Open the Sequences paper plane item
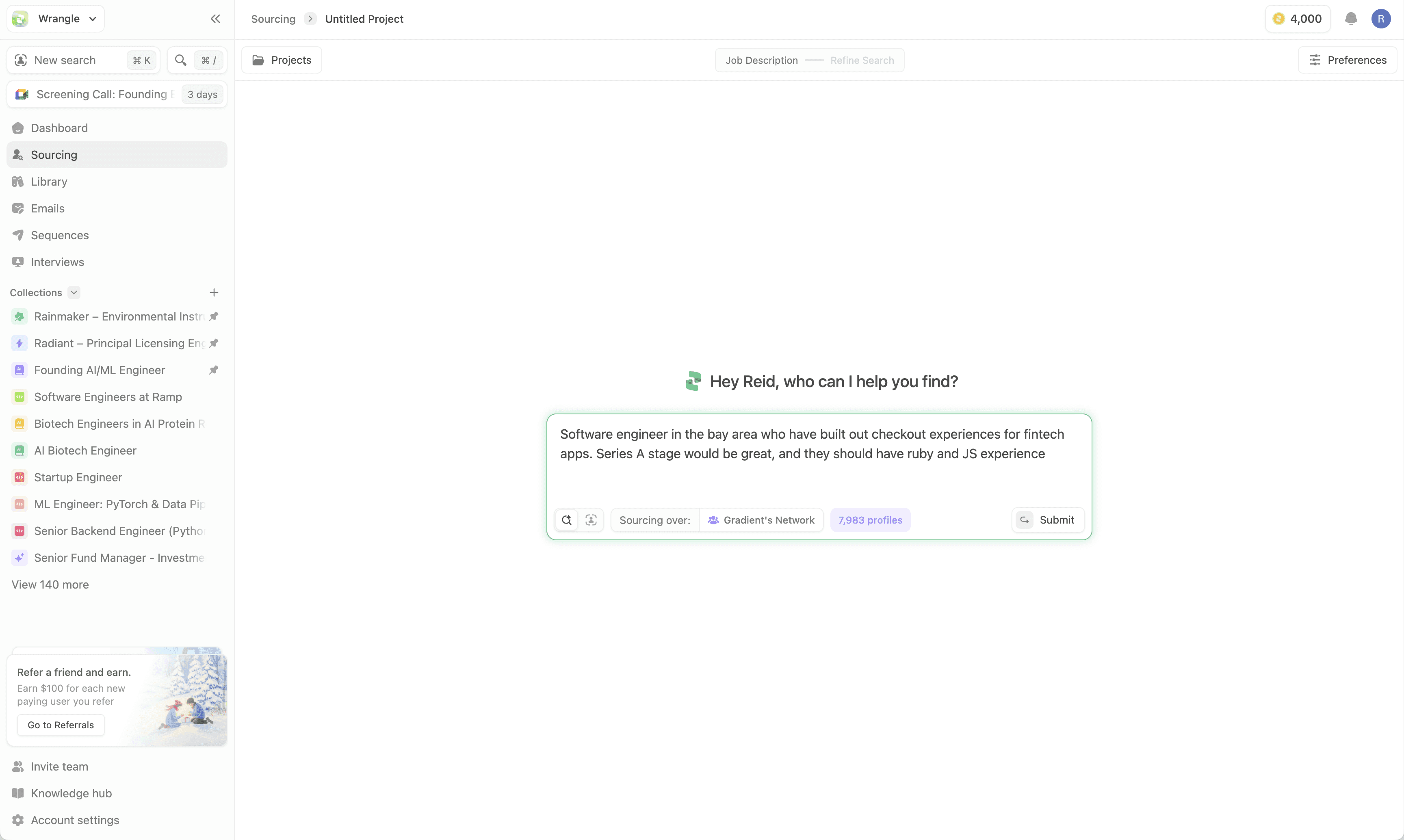This screenshot has height=840, width=1404. point(59,235)
